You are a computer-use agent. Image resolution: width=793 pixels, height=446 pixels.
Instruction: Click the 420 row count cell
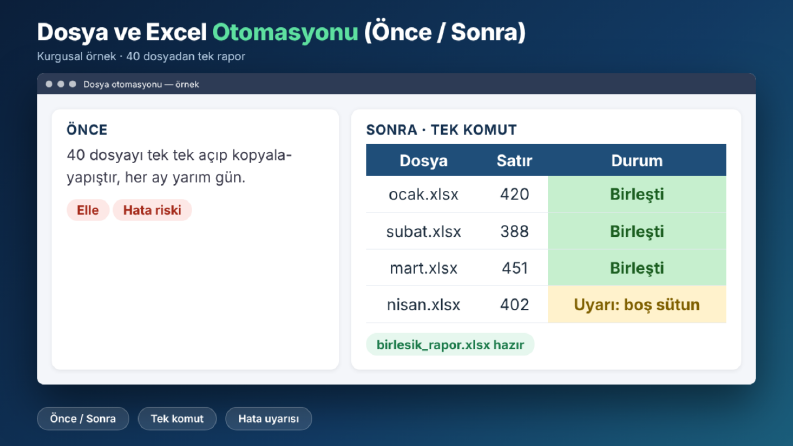(514, 194)
